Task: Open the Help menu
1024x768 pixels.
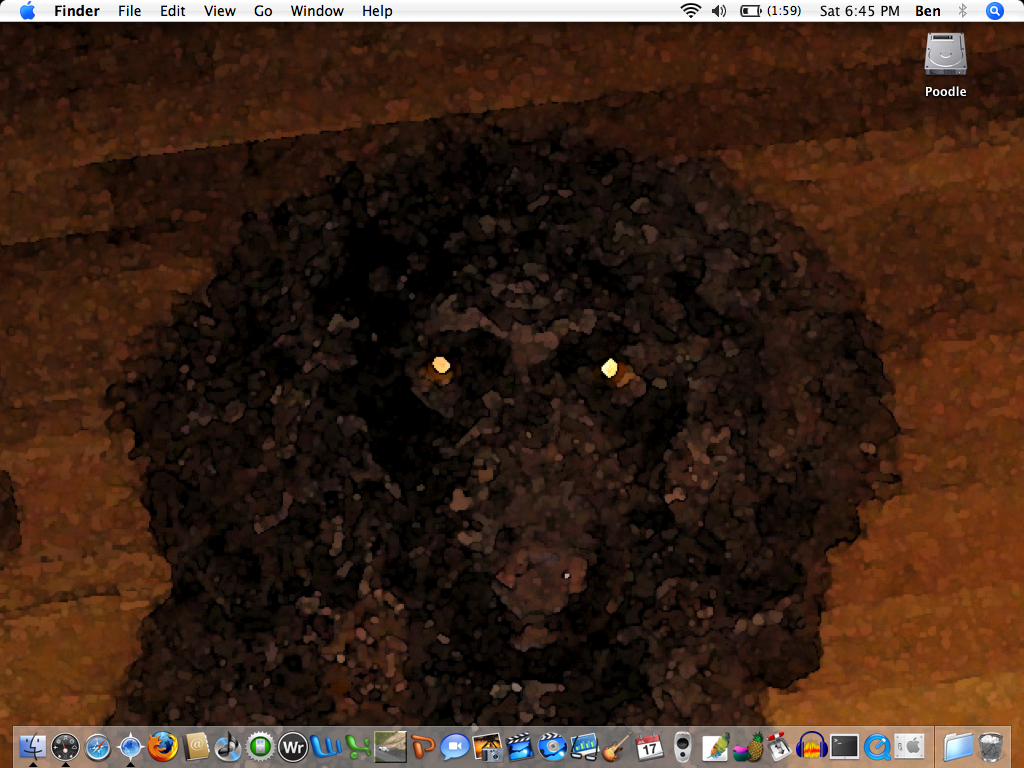Action: click(x=377, y=11)
